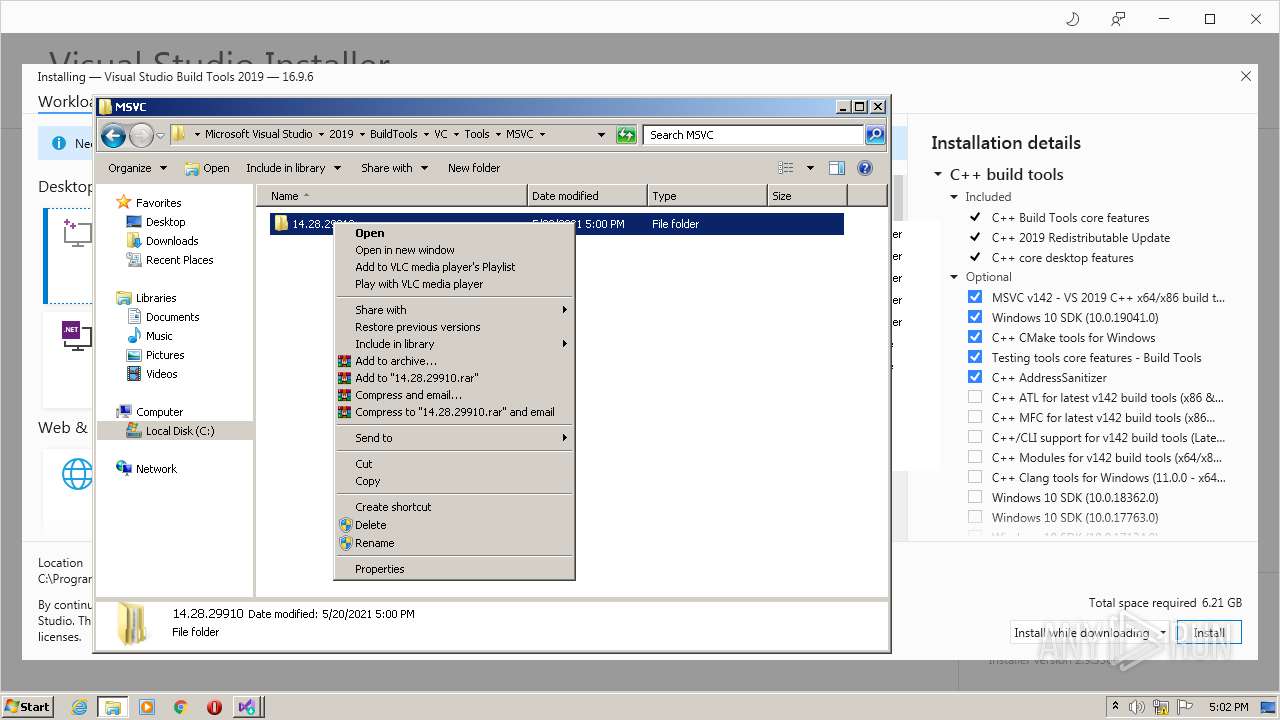This screenshot has height=720, width=1280.
Task: Click into the Search MSVC field
Action: pyautogui.click(x=754, y=135)
